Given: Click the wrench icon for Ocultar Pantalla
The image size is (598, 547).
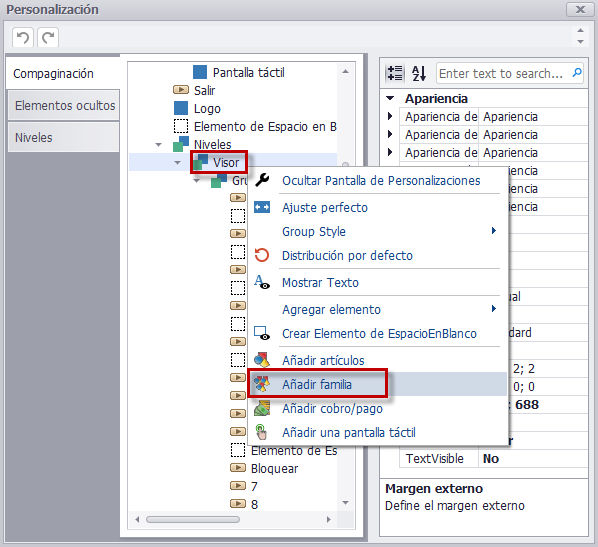Looking at the screenshot, I should click(x=262, y=180).
